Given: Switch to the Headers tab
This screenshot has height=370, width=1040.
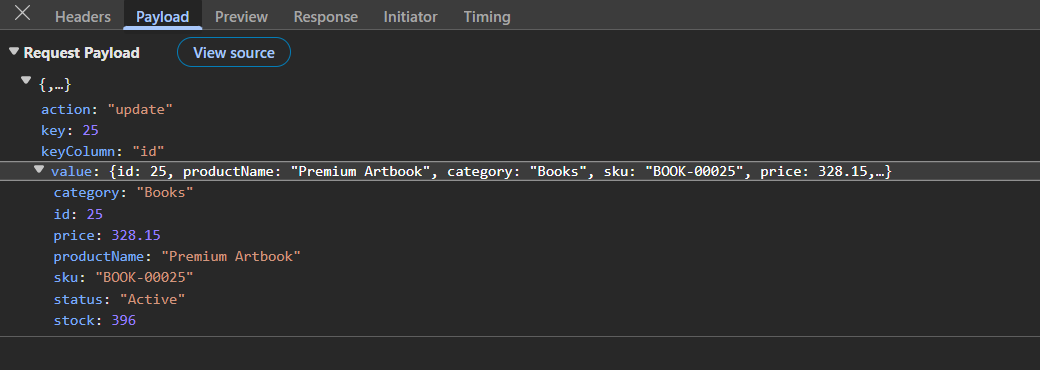Looking at the screenshot, I should click(83, 17).
